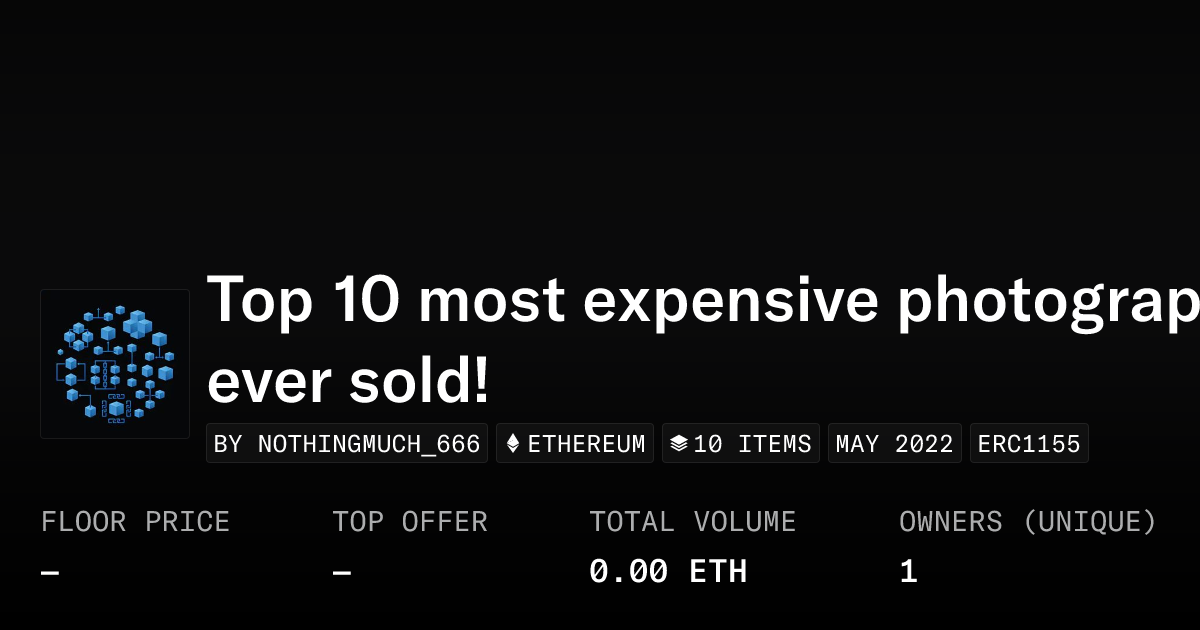Click the 'ever sold!' title line

pos(349,380)
